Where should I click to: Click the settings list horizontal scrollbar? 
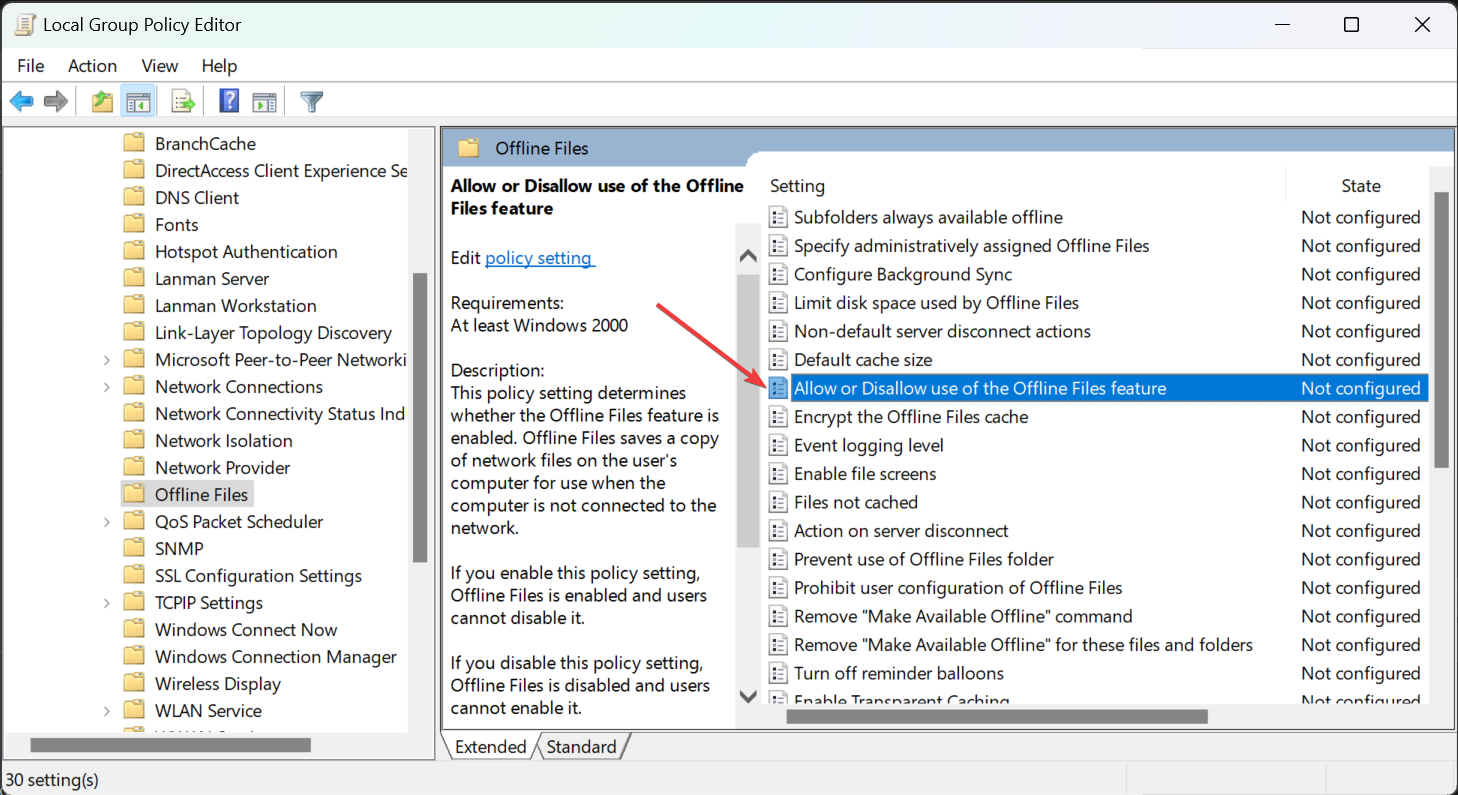(x=997, y=716)
